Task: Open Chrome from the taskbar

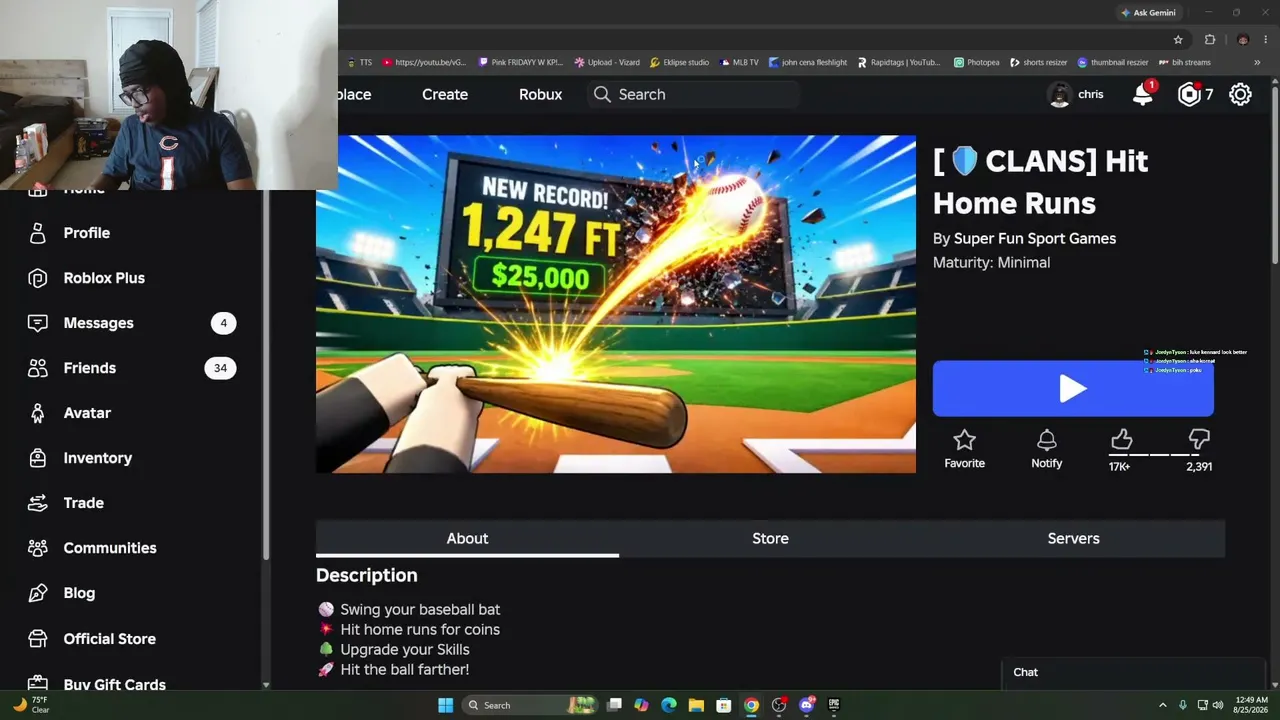Action: click(751, 705)
